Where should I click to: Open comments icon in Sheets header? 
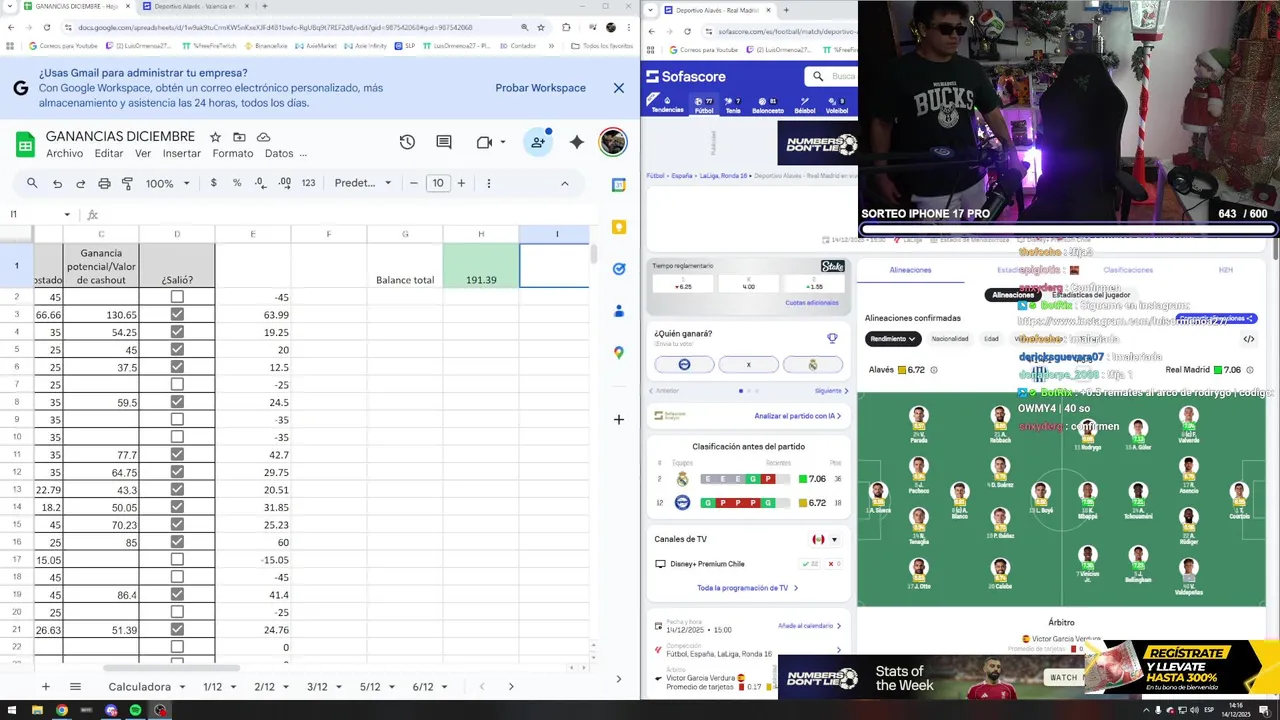click(x=444, y=143)
